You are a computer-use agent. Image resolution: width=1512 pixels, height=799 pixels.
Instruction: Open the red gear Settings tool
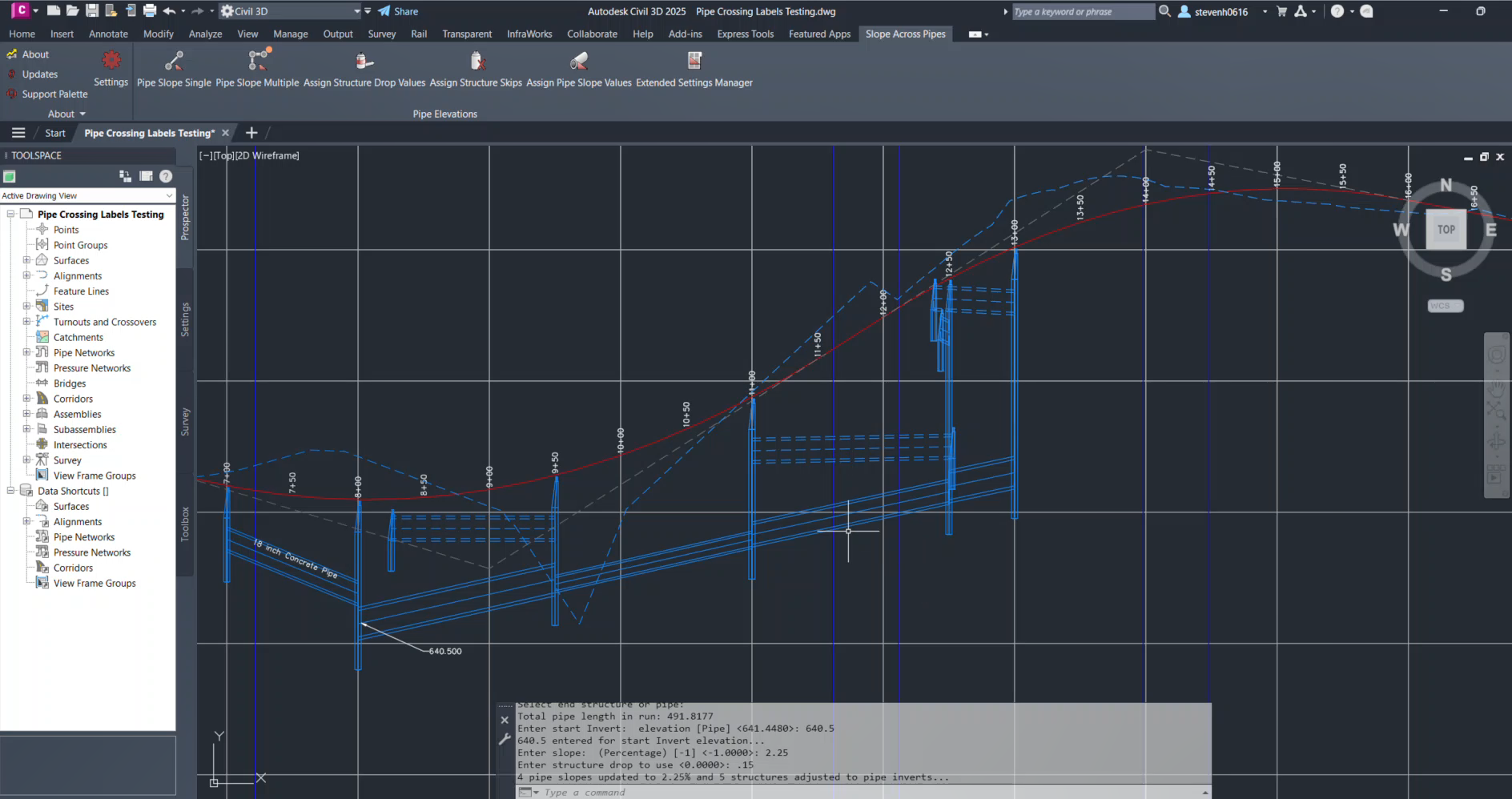tap(111, 69)
